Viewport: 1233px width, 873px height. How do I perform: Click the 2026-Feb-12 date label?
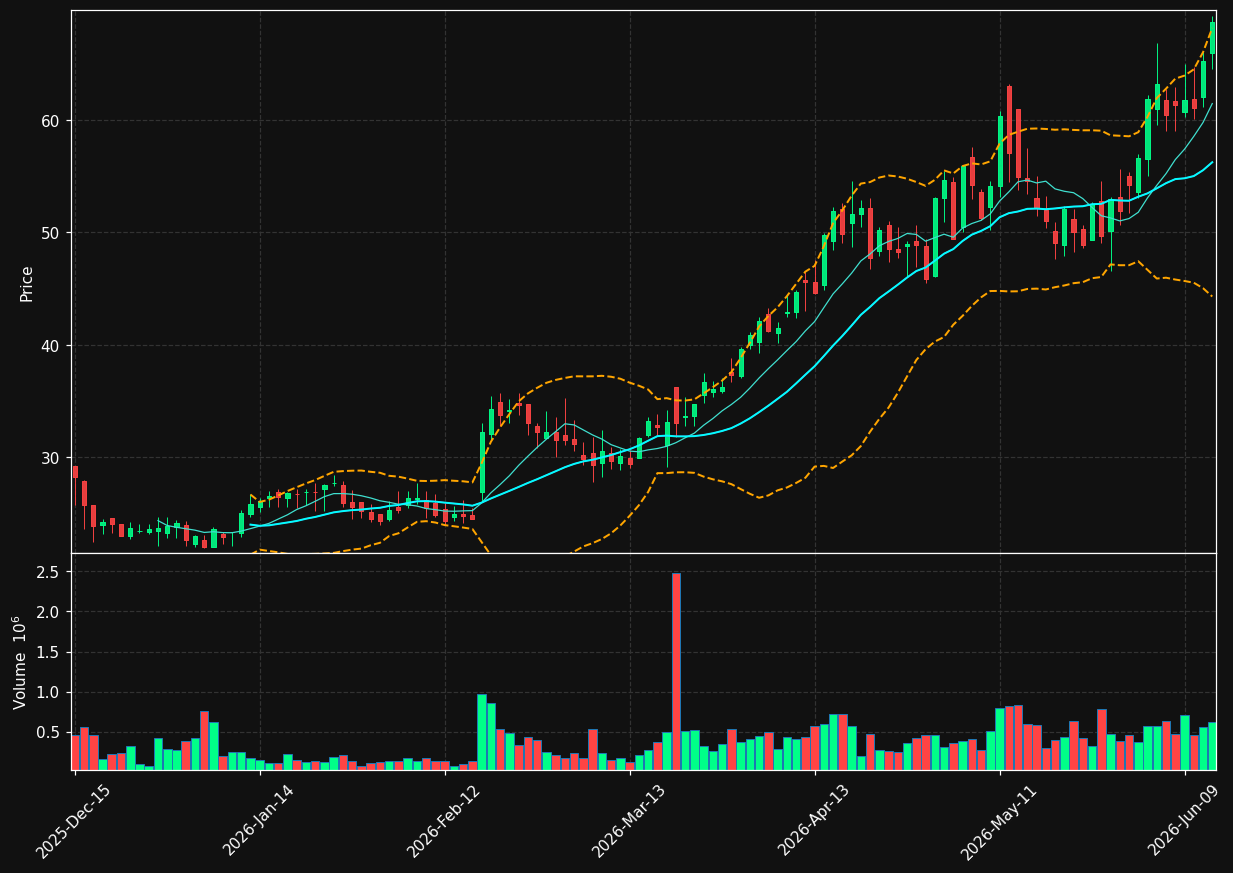coord(444,821)
